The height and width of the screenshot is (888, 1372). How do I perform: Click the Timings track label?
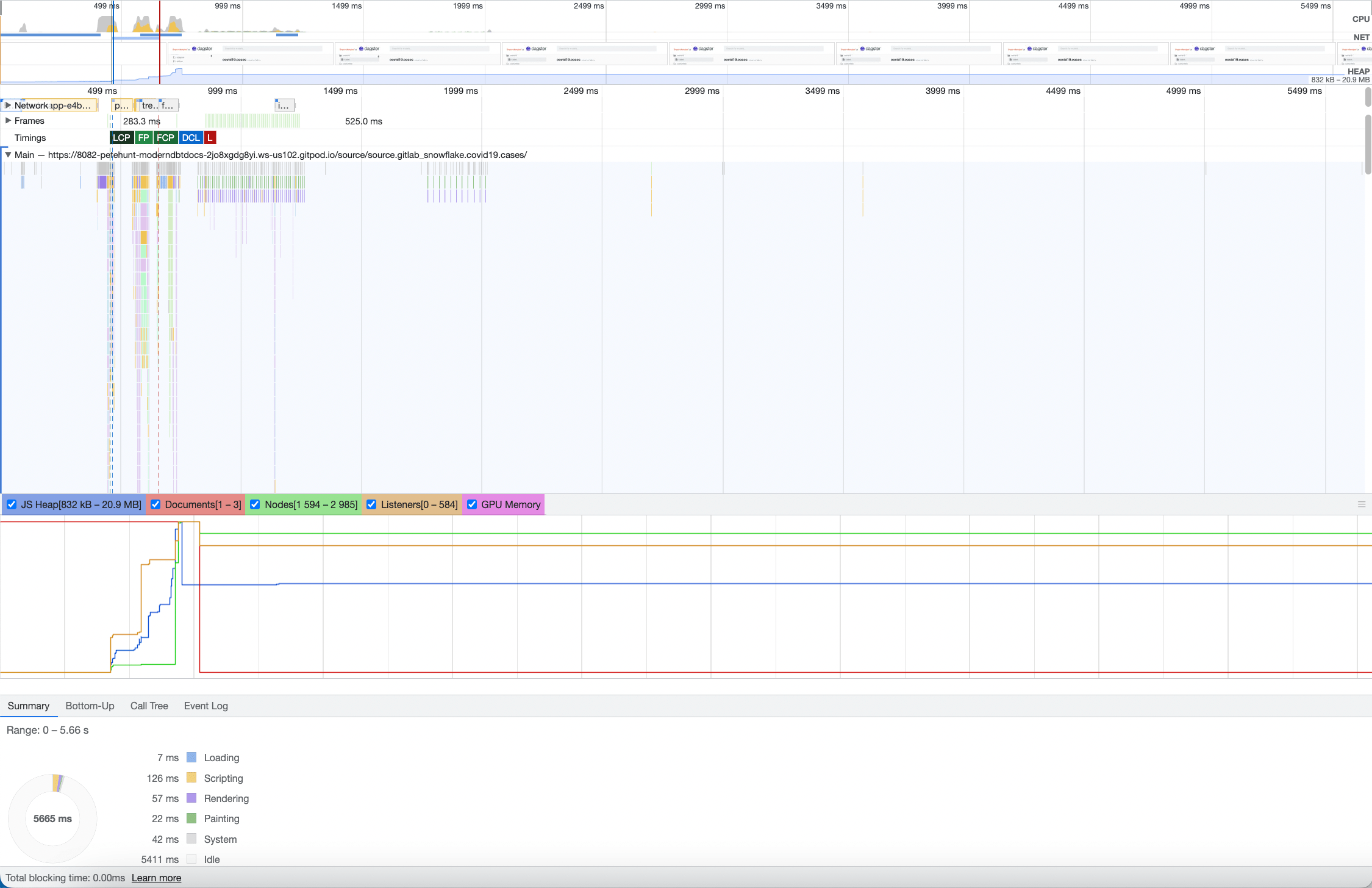30,138
